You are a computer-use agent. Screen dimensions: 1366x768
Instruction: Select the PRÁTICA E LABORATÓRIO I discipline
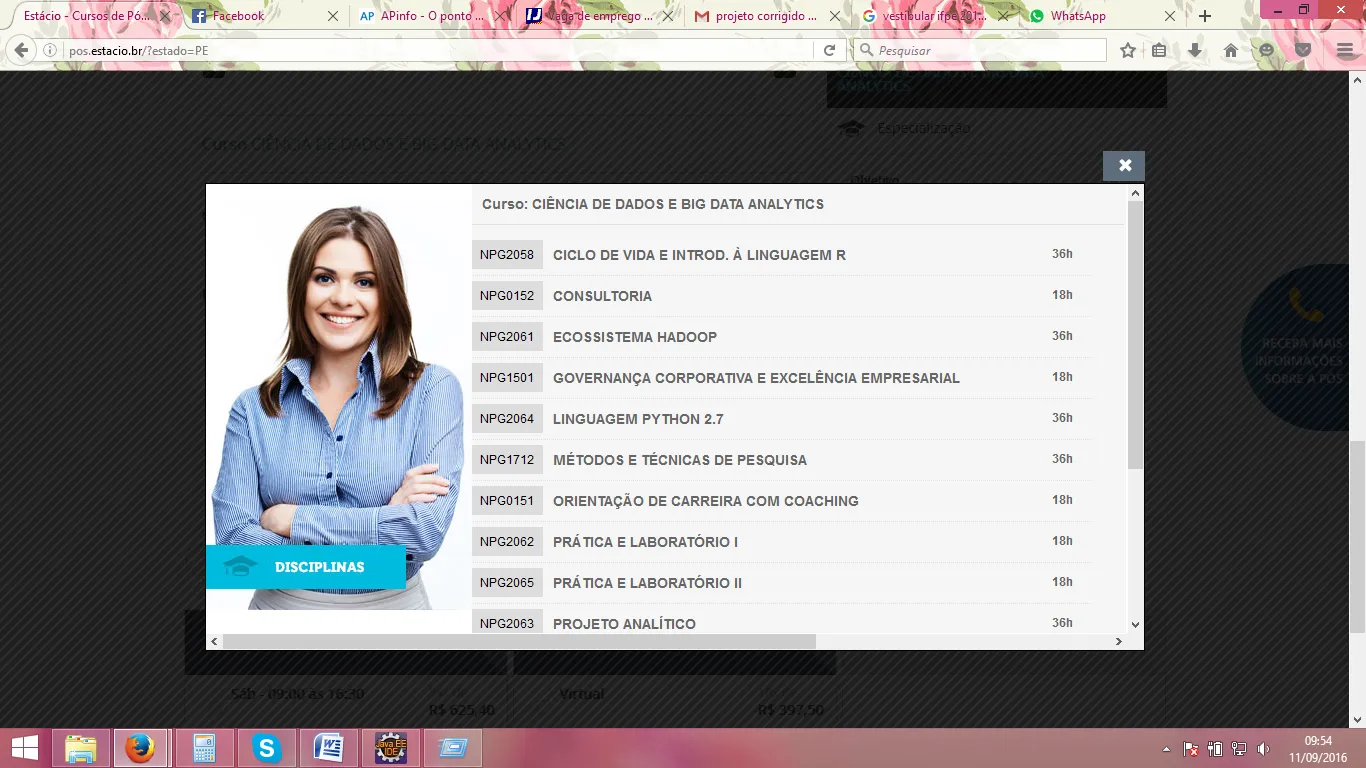click(645, 542)
